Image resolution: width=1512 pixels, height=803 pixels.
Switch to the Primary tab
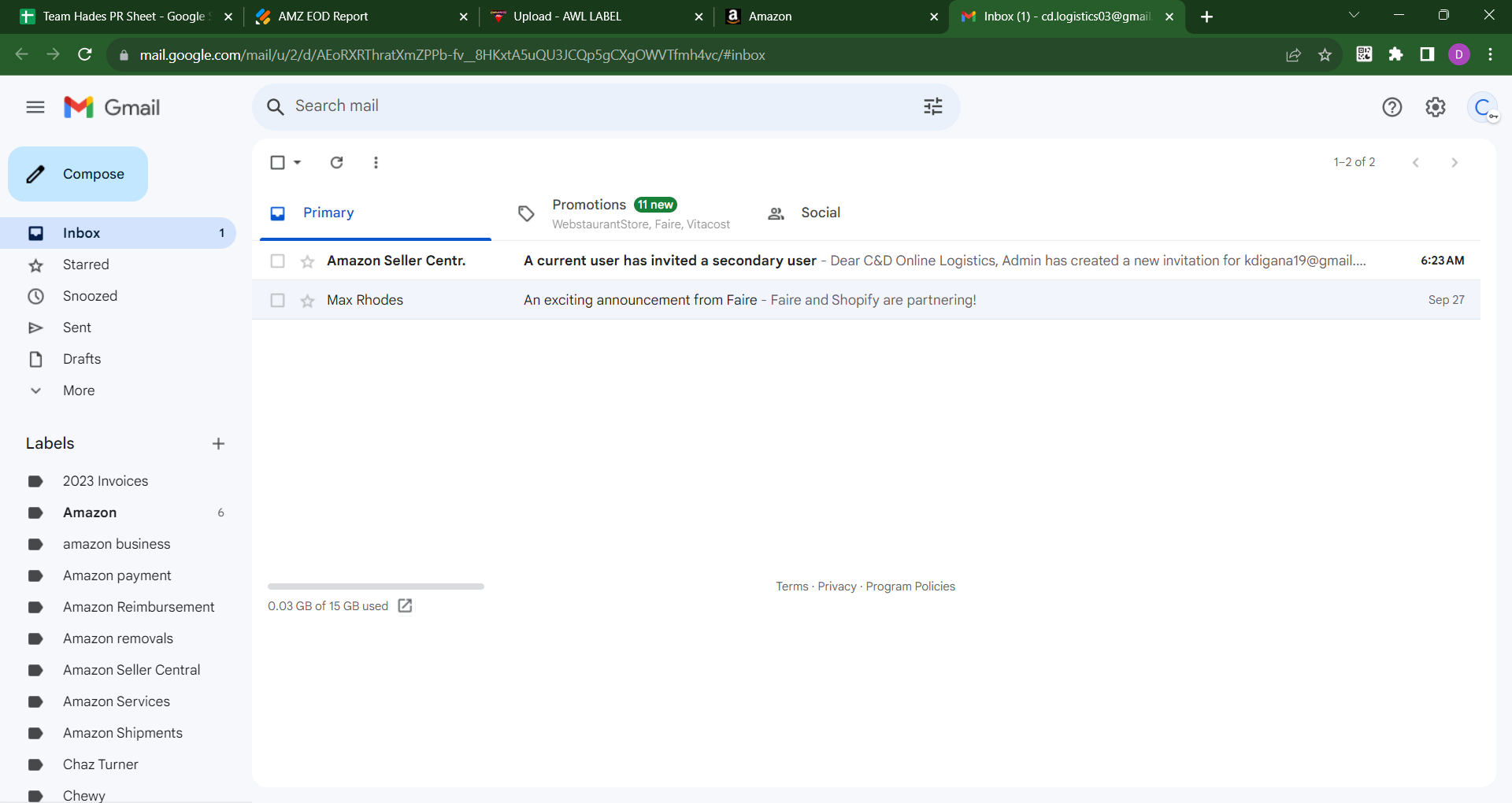pos(376,213)
